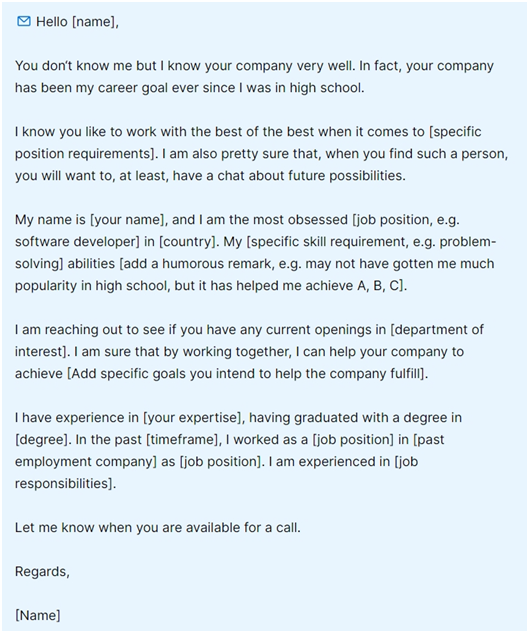529x633 pixels.
Task: Click the 'problem-solving' example text
Action: tap(468, 241)
